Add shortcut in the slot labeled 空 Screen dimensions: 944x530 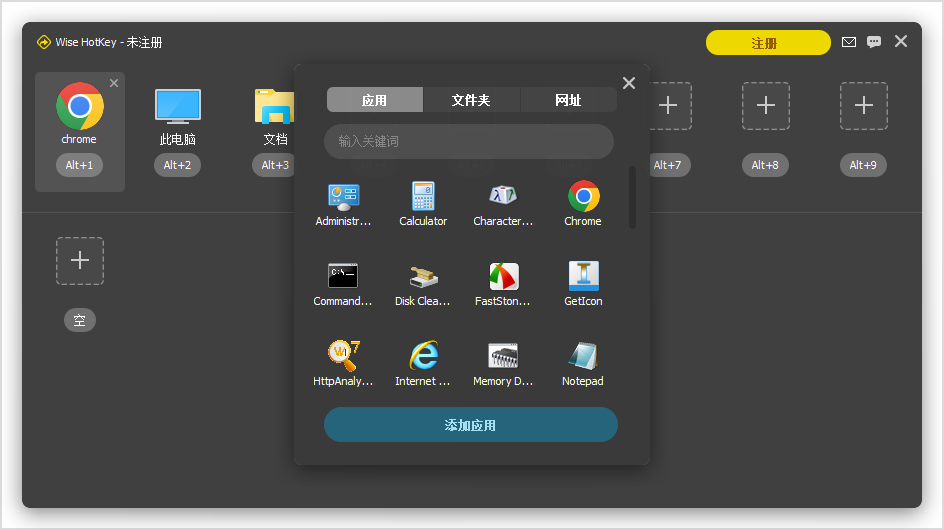coord(80,261)
